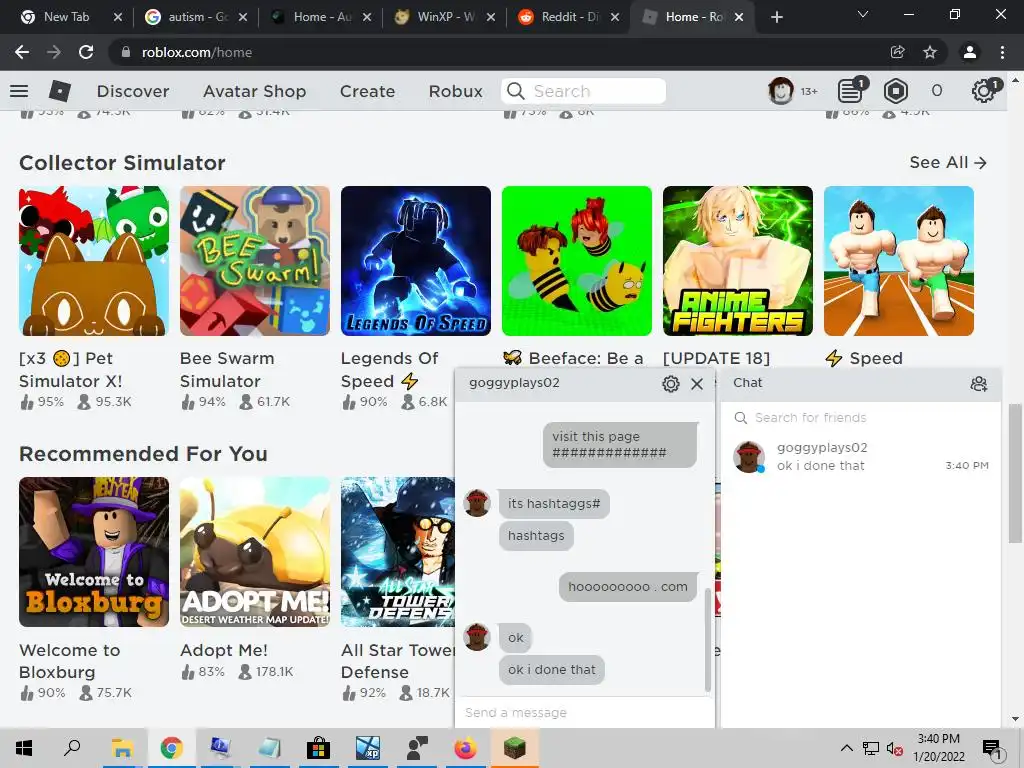Screen dimensions: 1024x768
Task: Open Legends Of Speed title link
Action: coord(389,370)
